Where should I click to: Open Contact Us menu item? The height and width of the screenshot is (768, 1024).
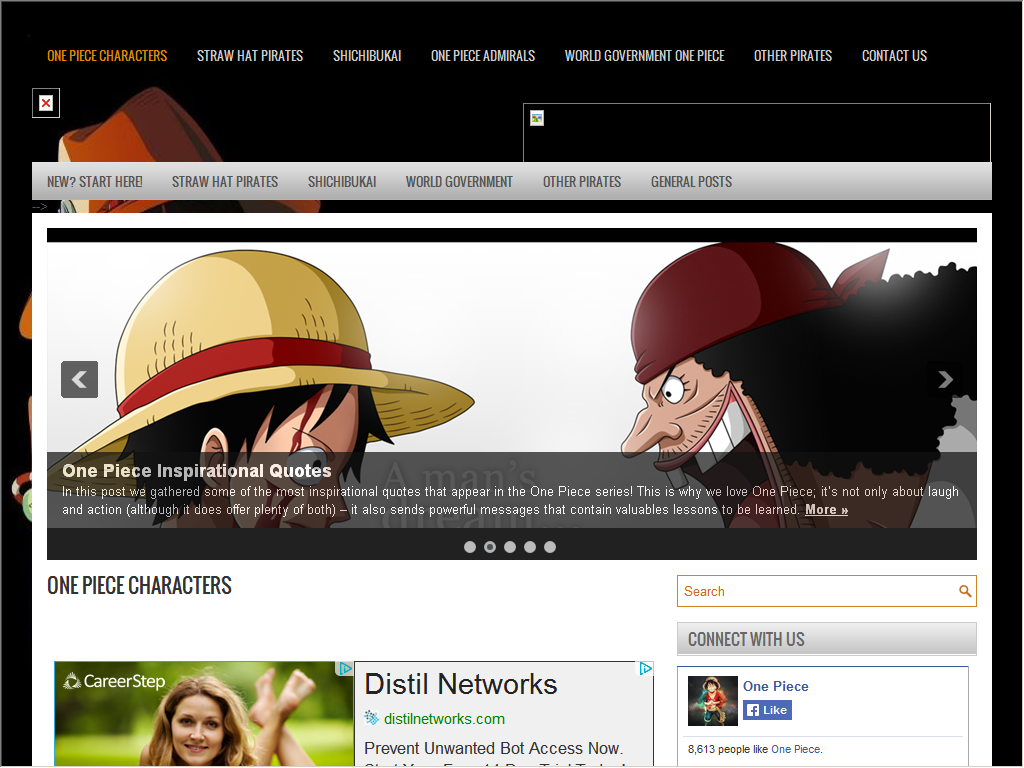[894, 56]
